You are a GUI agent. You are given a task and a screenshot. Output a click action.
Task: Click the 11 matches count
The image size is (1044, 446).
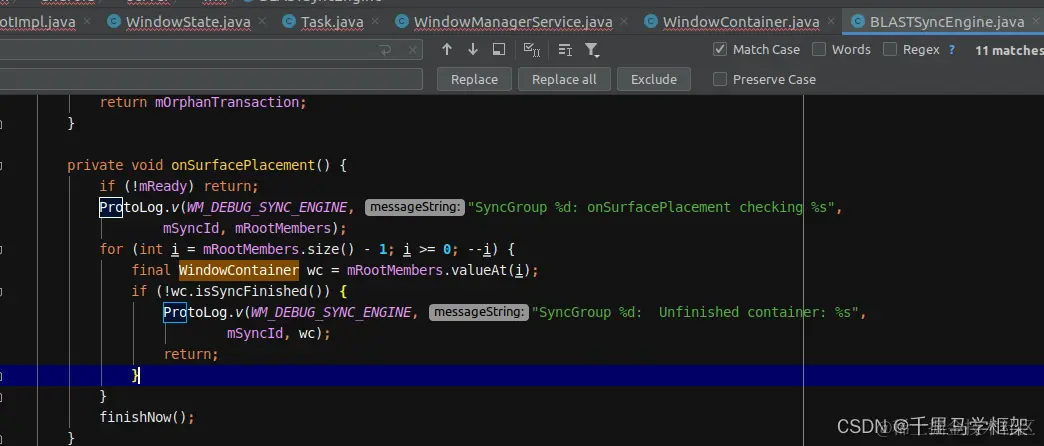1009,50
